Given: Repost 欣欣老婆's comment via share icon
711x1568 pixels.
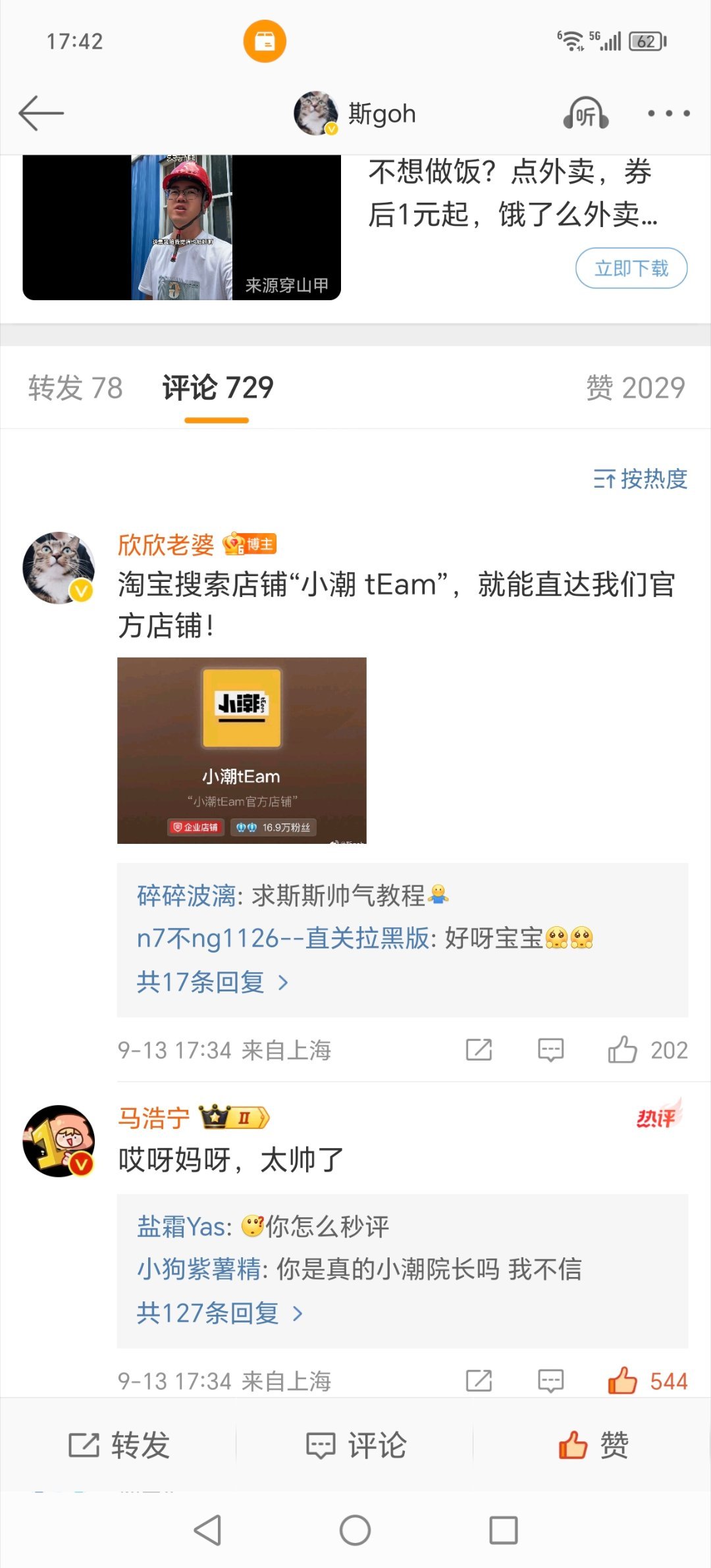Looking at the screenshot, I should coord(479,1050).
